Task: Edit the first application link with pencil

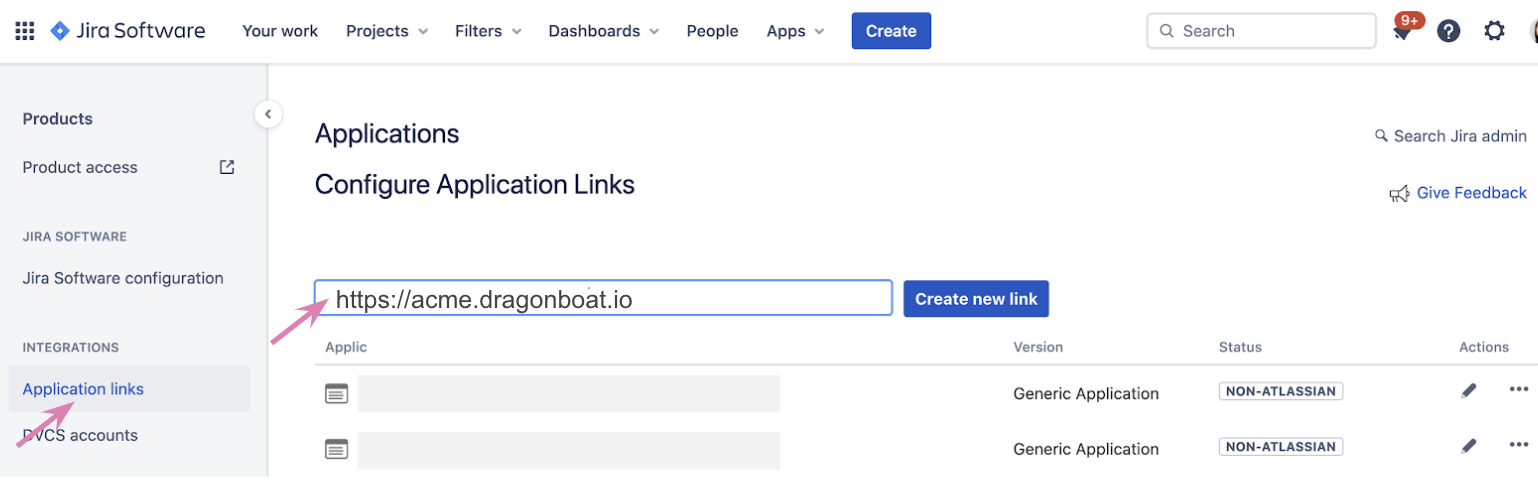Action: pos(1468,391)
